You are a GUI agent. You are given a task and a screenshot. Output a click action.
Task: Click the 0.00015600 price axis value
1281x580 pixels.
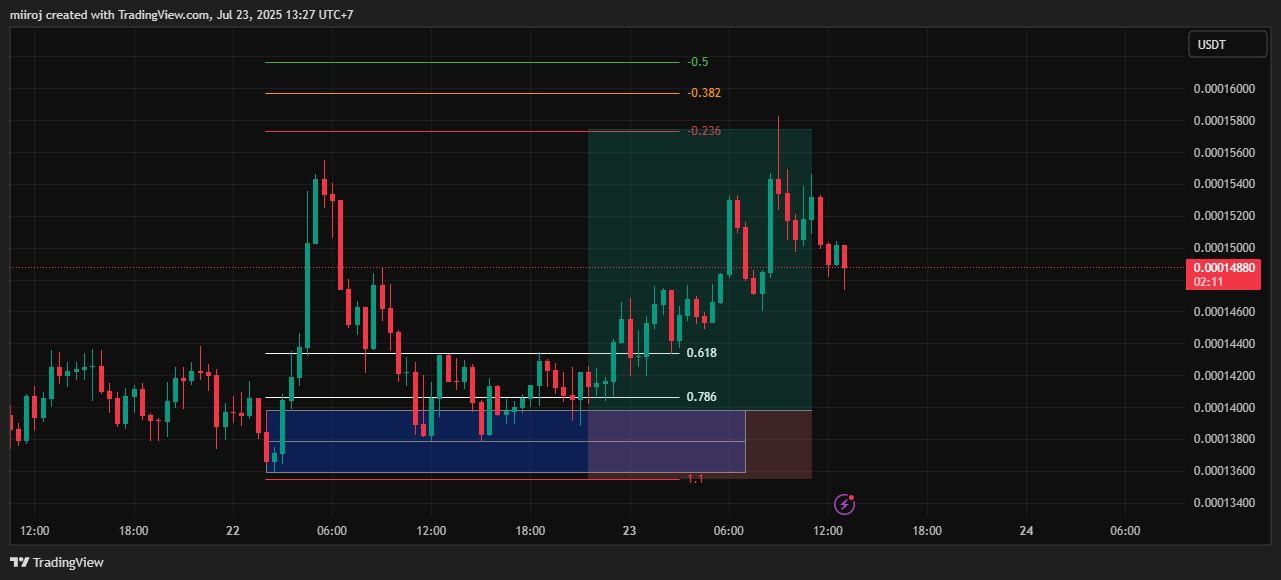click(x=1225, y=153)
